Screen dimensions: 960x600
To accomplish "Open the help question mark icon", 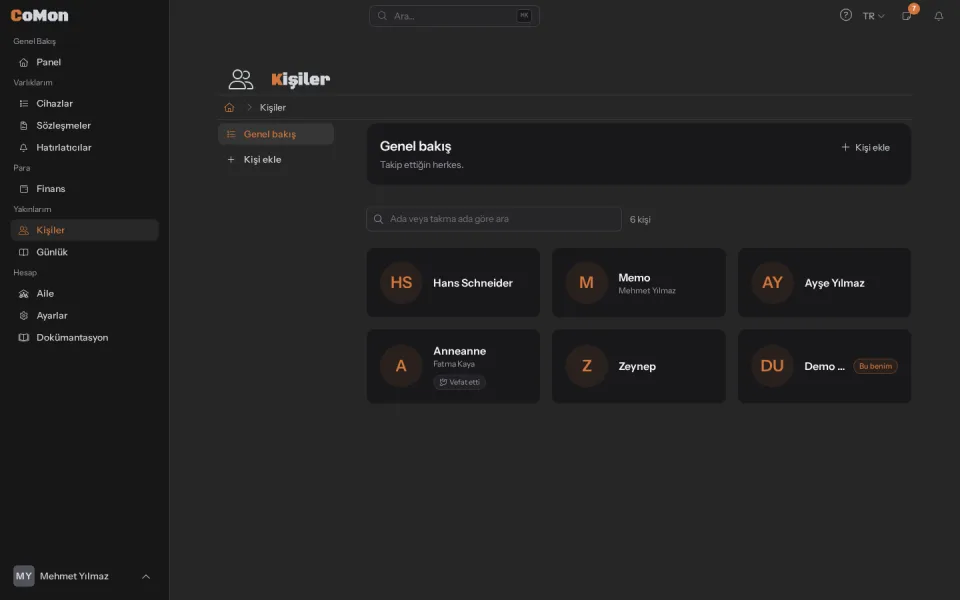I will [x=846, y=15].
